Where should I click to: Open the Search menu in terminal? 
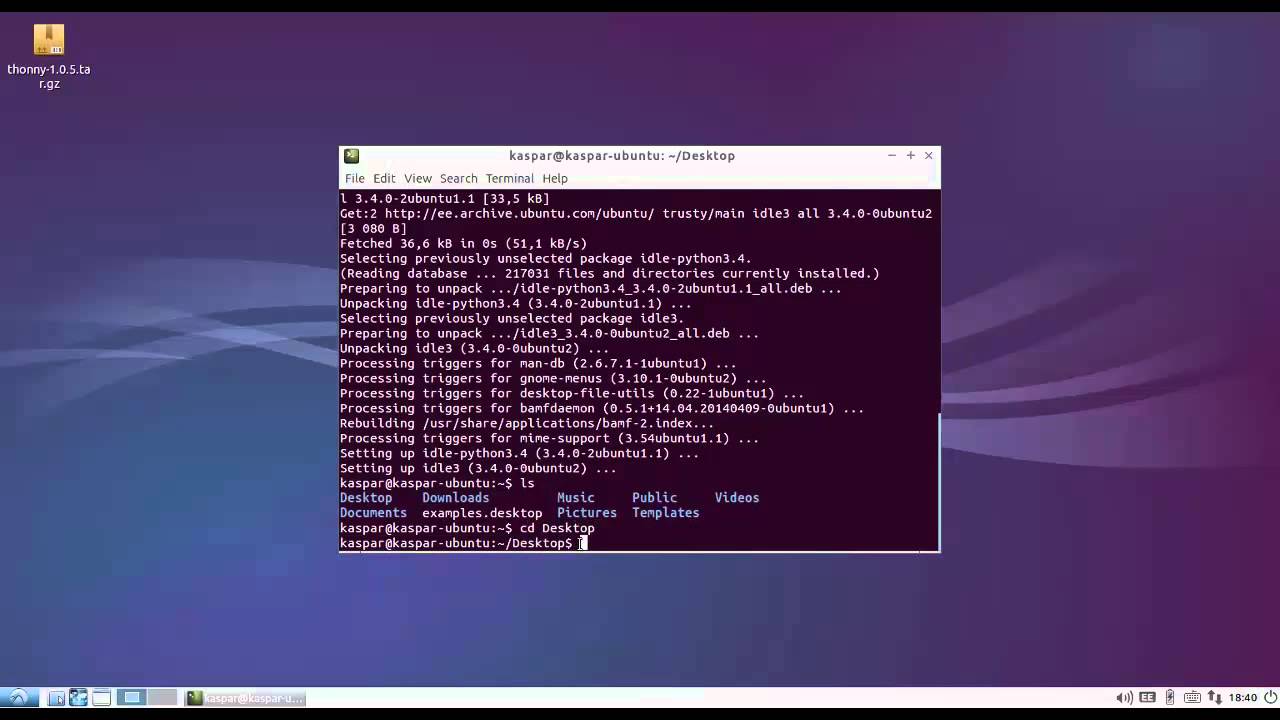click(x=459, y=178)
